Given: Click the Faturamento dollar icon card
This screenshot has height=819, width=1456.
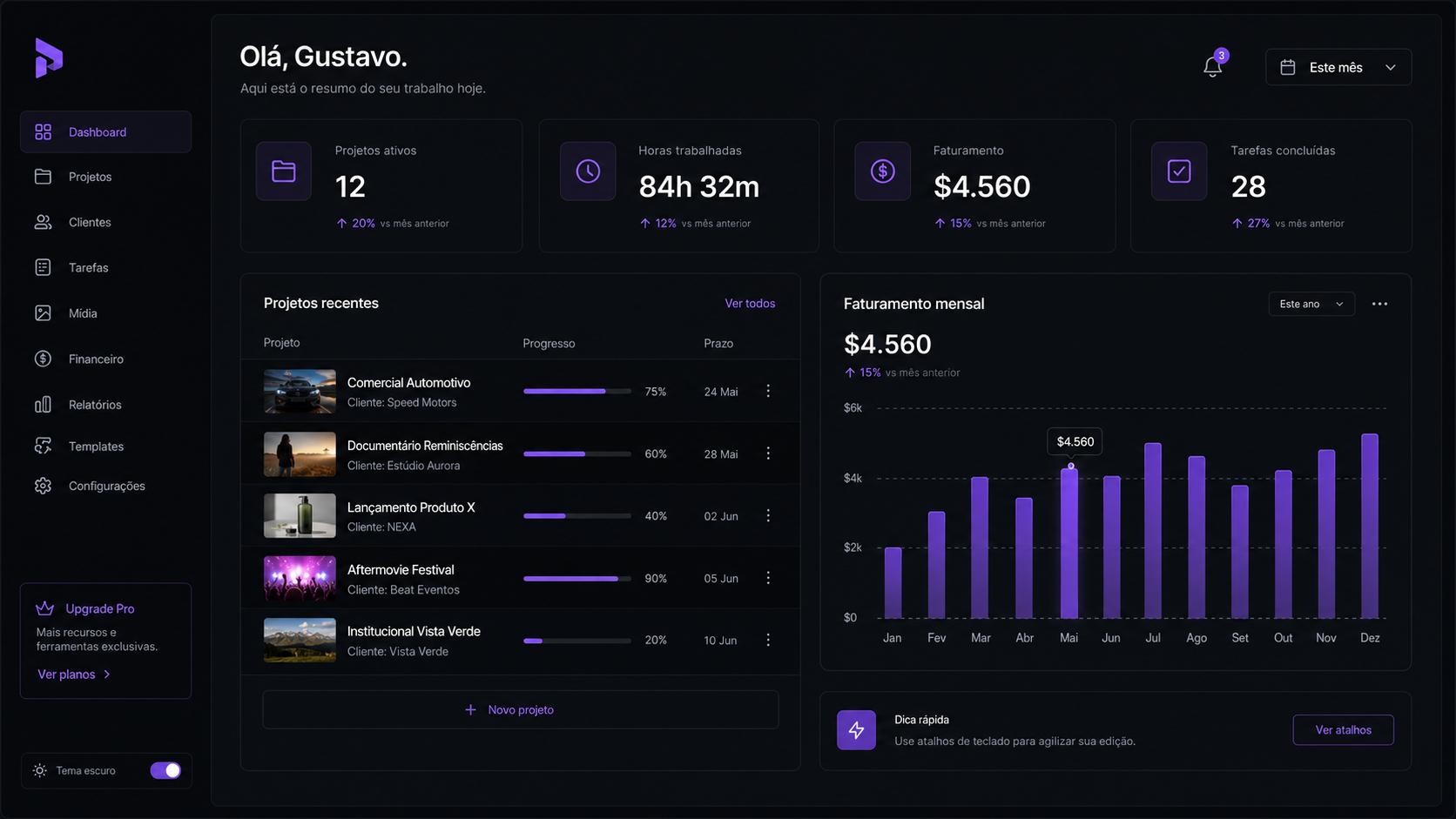Looking at the screenshot, I should pos(883,171).
